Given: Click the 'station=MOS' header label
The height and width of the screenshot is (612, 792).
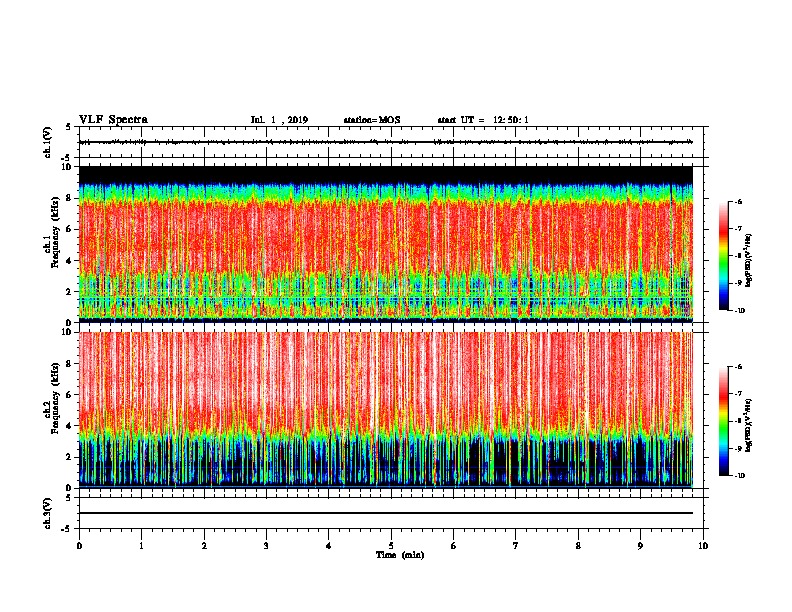Looking at the screenshot, I should pyautogui.click(x=372, y=120).
